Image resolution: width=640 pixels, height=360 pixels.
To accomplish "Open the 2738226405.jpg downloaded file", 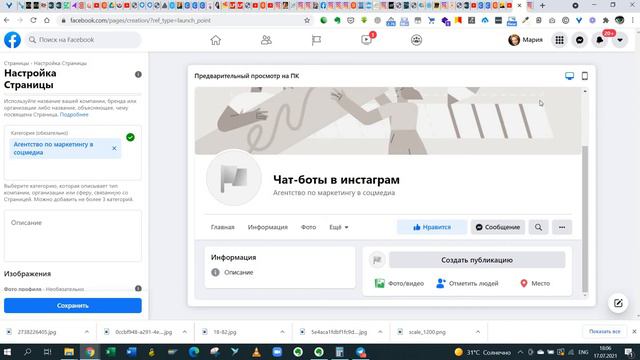I will pyautogui.click(x=37, y=332).
